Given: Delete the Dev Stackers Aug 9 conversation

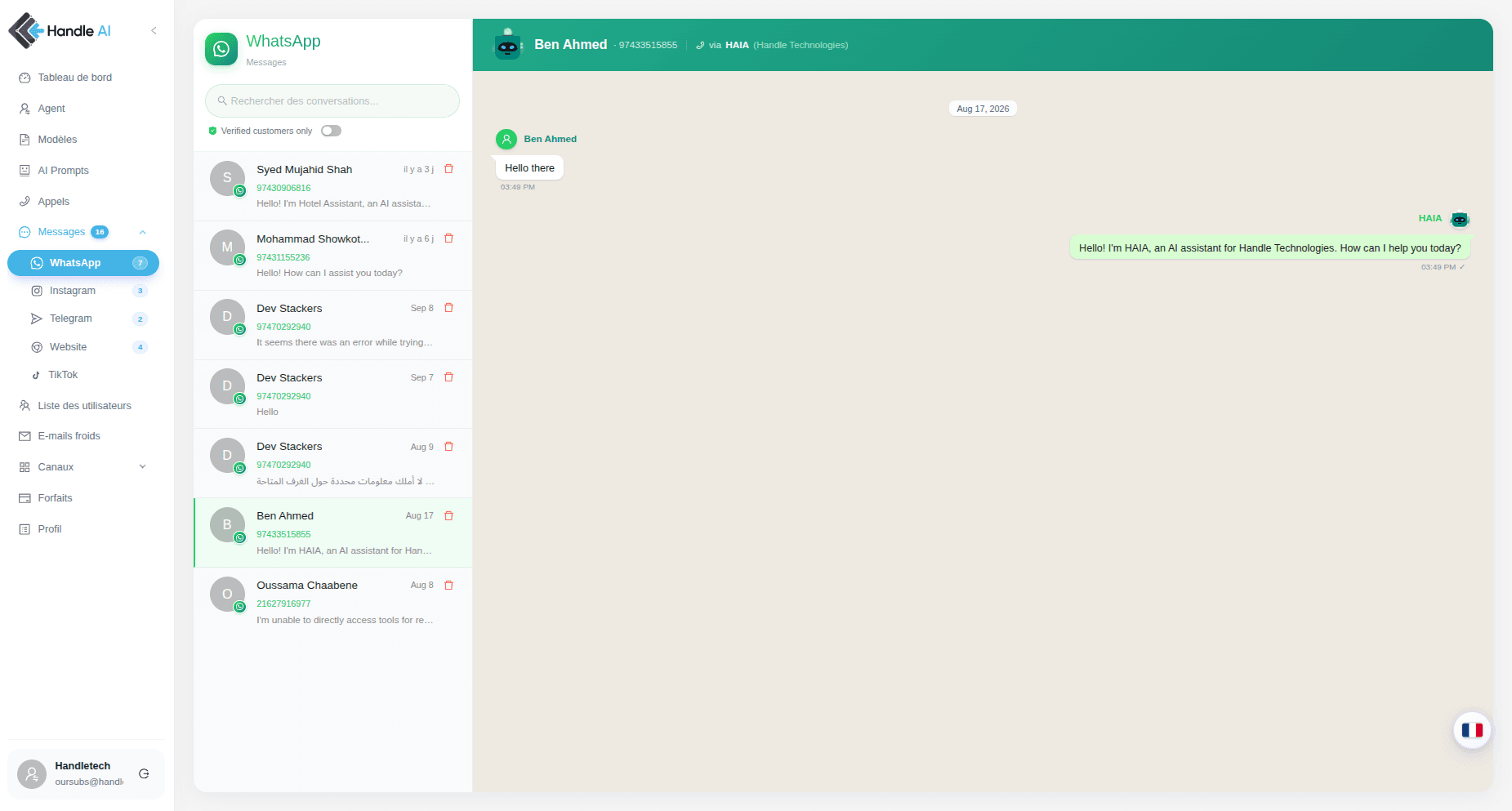Looking at the screenshot, I should point(448,447).
